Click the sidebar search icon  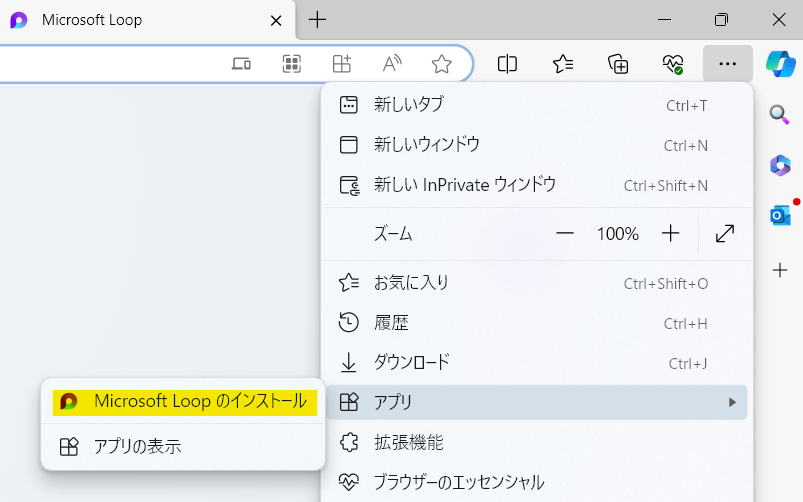[x=779, y=114]
